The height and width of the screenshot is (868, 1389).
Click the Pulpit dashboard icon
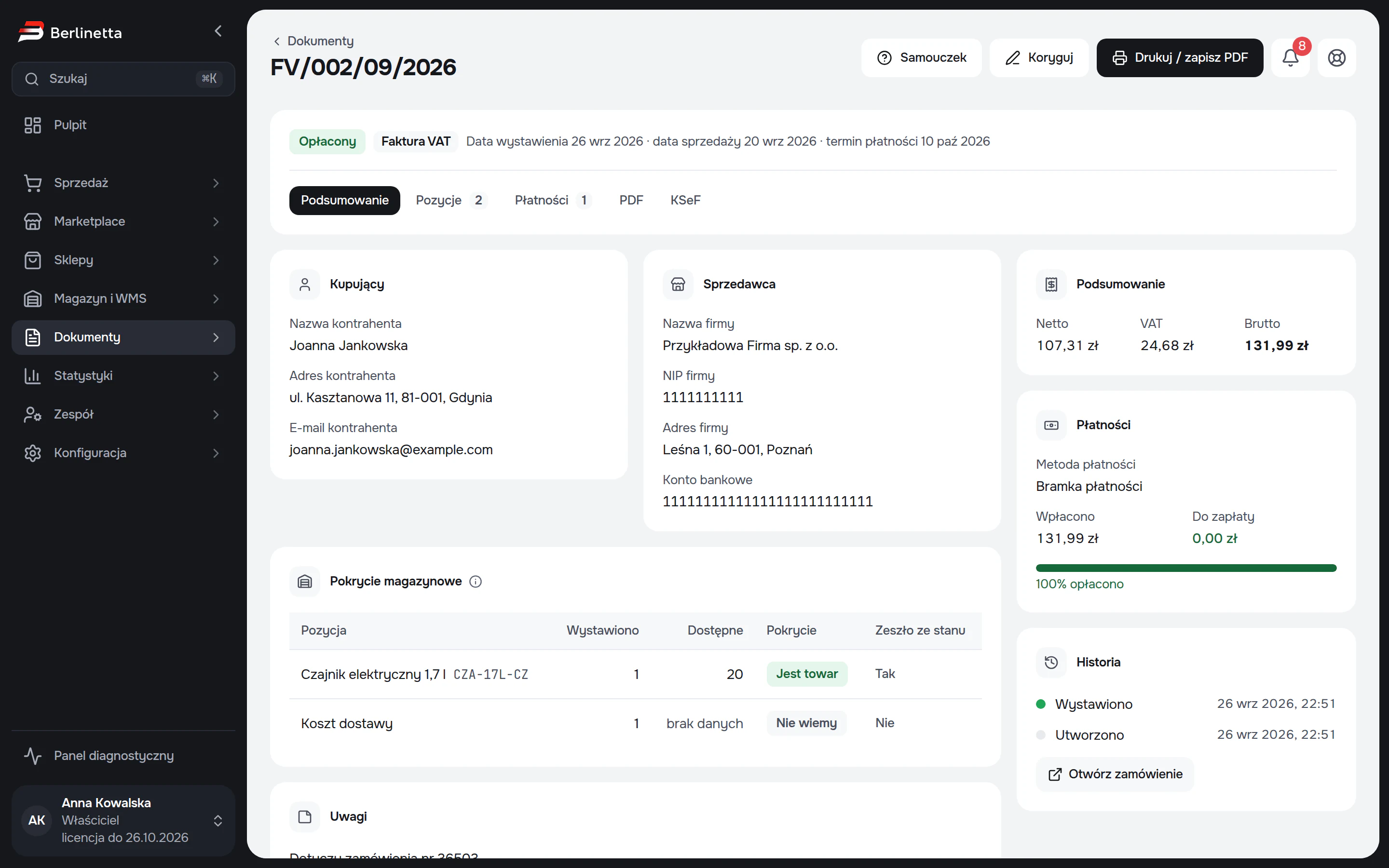pos(33,125)
